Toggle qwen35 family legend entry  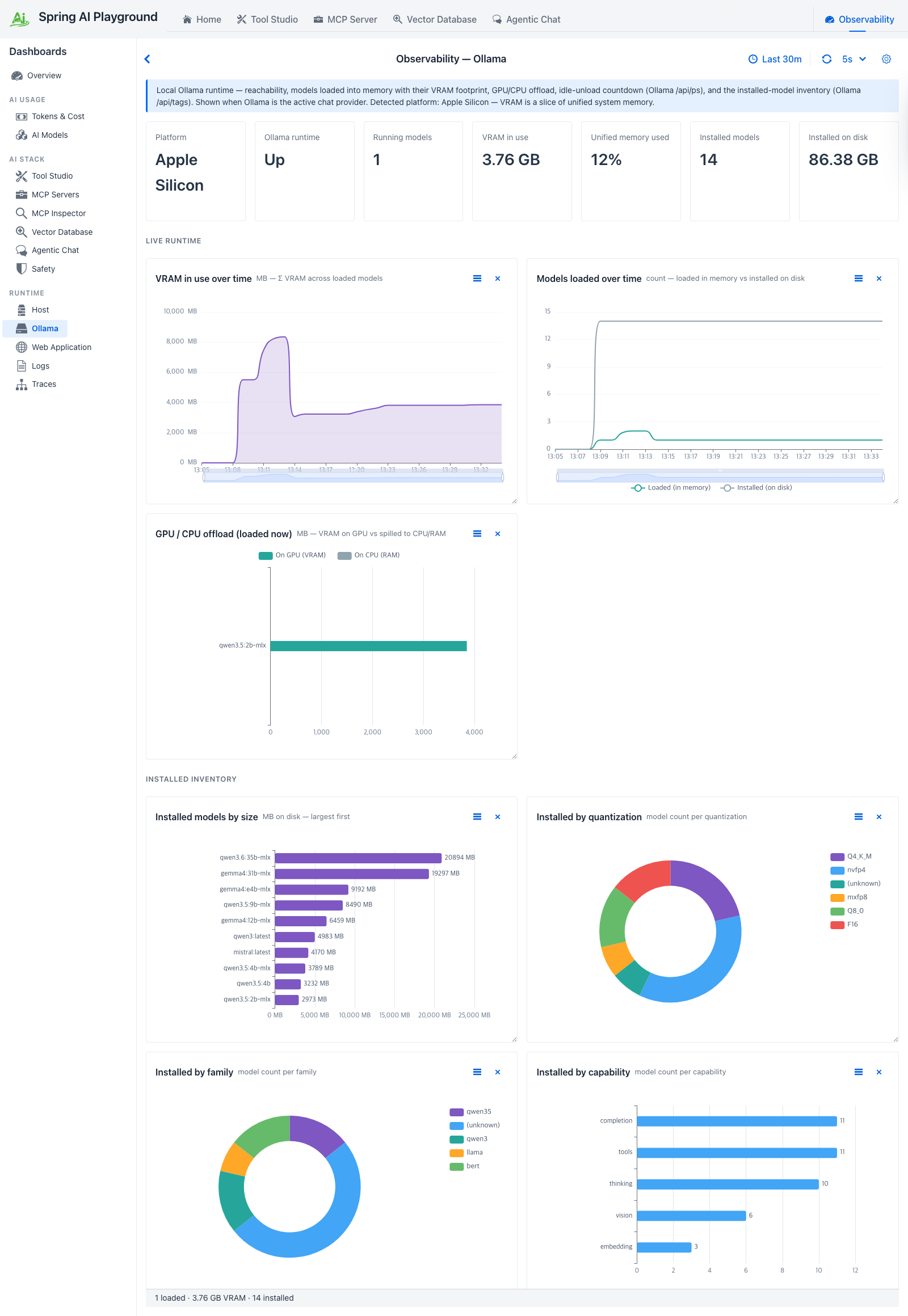click(x=470, y=1112)
